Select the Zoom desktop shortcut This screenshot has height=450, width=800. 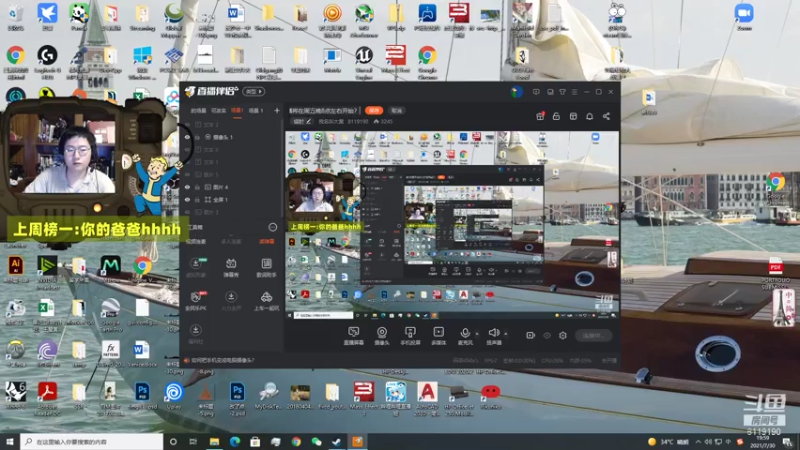pyautogui.click(x=744, y=17)
